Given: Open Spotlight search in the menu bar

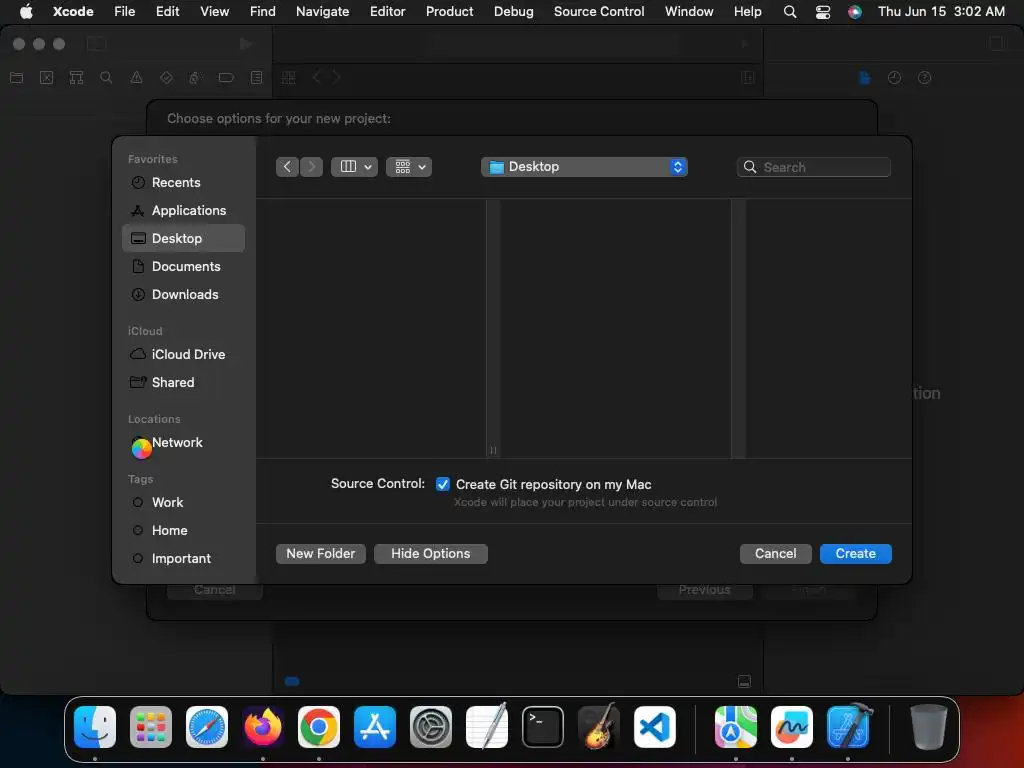Looking at the screenshot, I should (790, 12).
